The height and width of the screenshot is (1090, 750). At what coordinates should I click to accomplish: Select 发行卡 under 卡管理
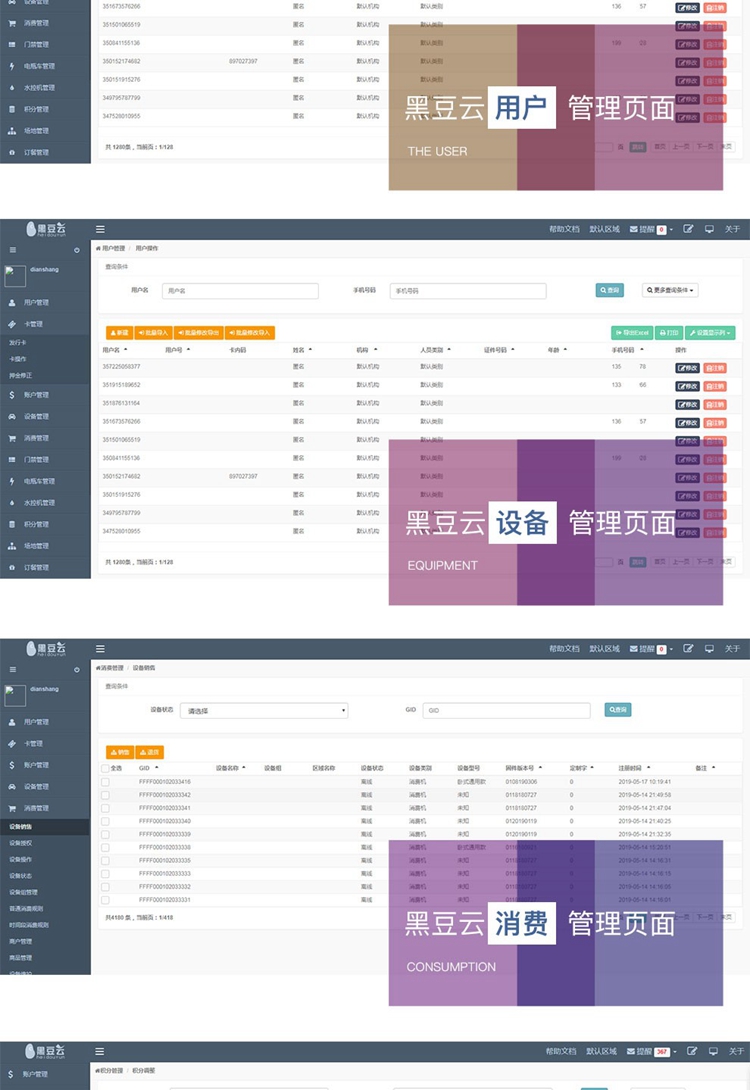pos(18,342)
